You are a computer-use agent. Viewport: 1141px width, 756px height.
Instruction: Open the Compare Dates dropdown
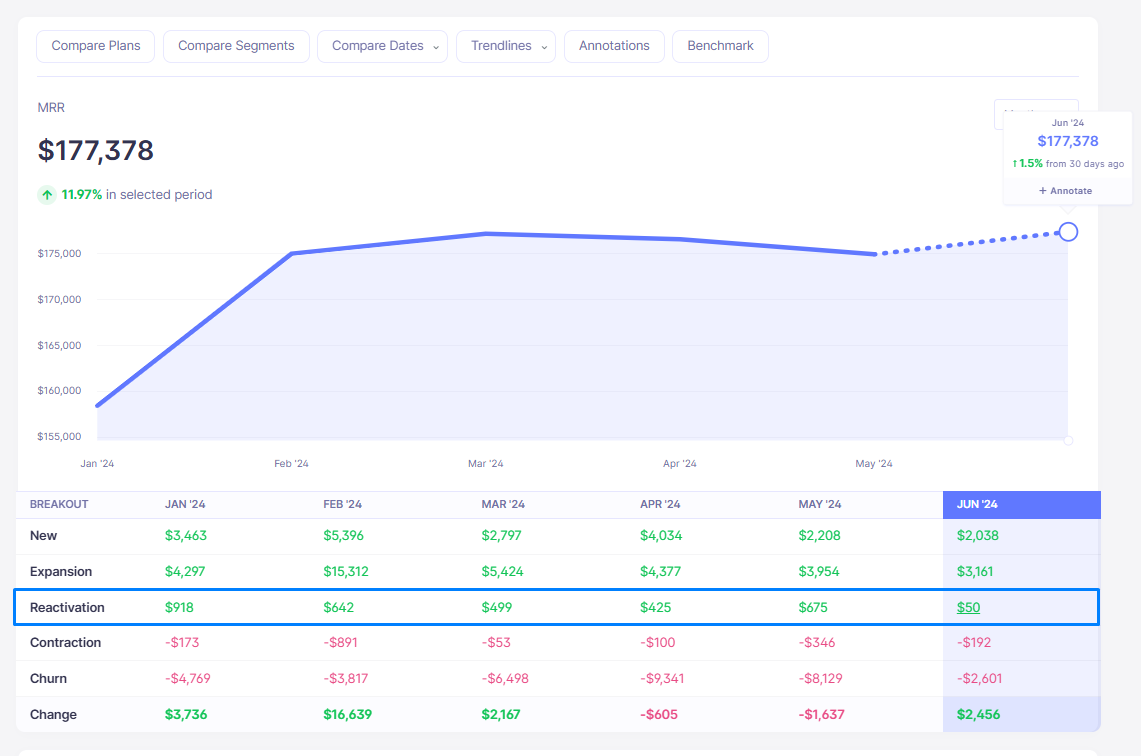[x=382, y=46]
